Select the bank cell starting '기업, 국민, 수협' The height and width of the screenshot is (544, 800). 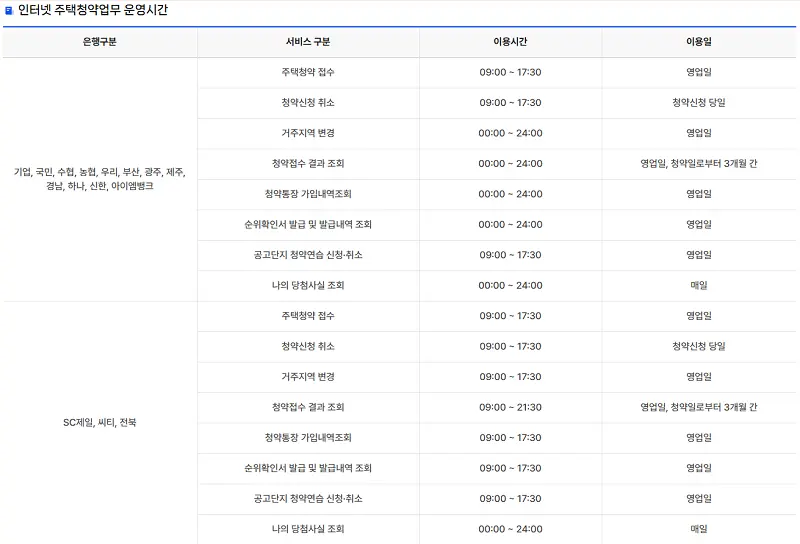[x=99, y=179]
